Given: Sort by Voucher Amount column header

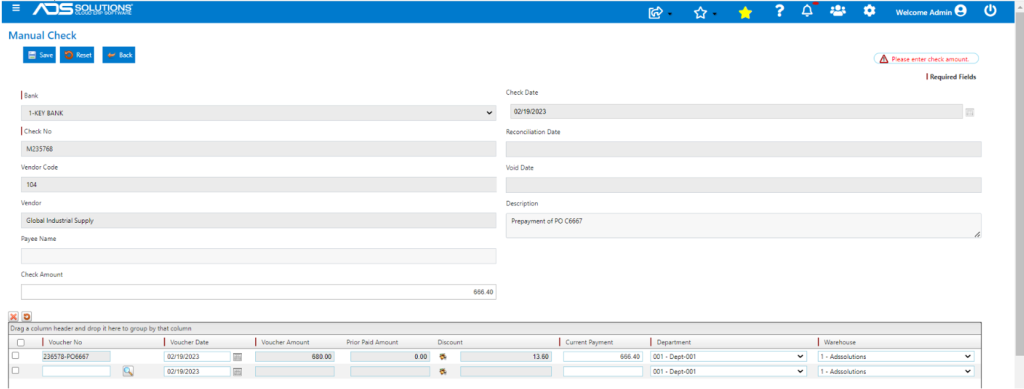Looking at the screenshot, I should point(285,342).
